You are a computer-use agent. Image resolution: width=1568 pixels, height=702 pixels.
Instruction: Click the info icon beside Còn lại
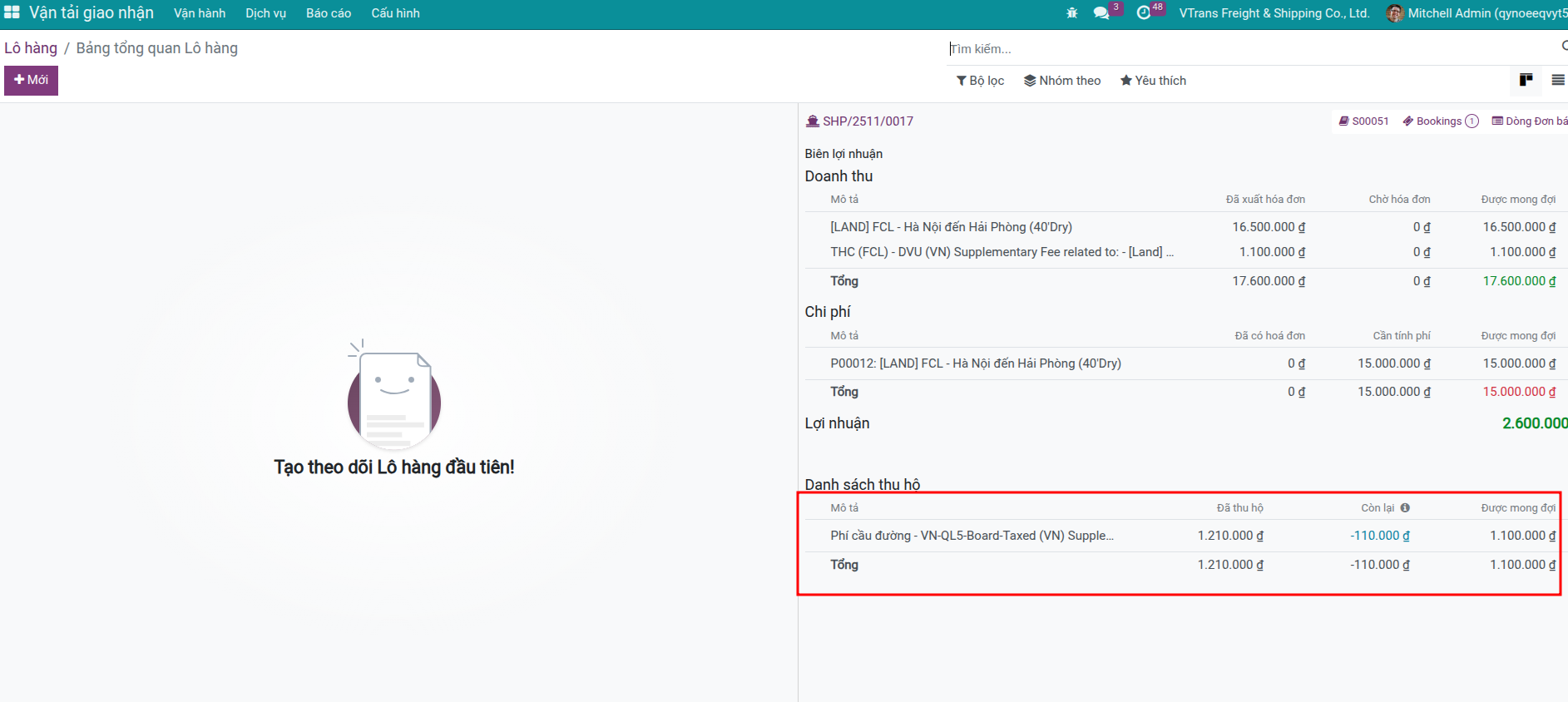click(1405, 508)
